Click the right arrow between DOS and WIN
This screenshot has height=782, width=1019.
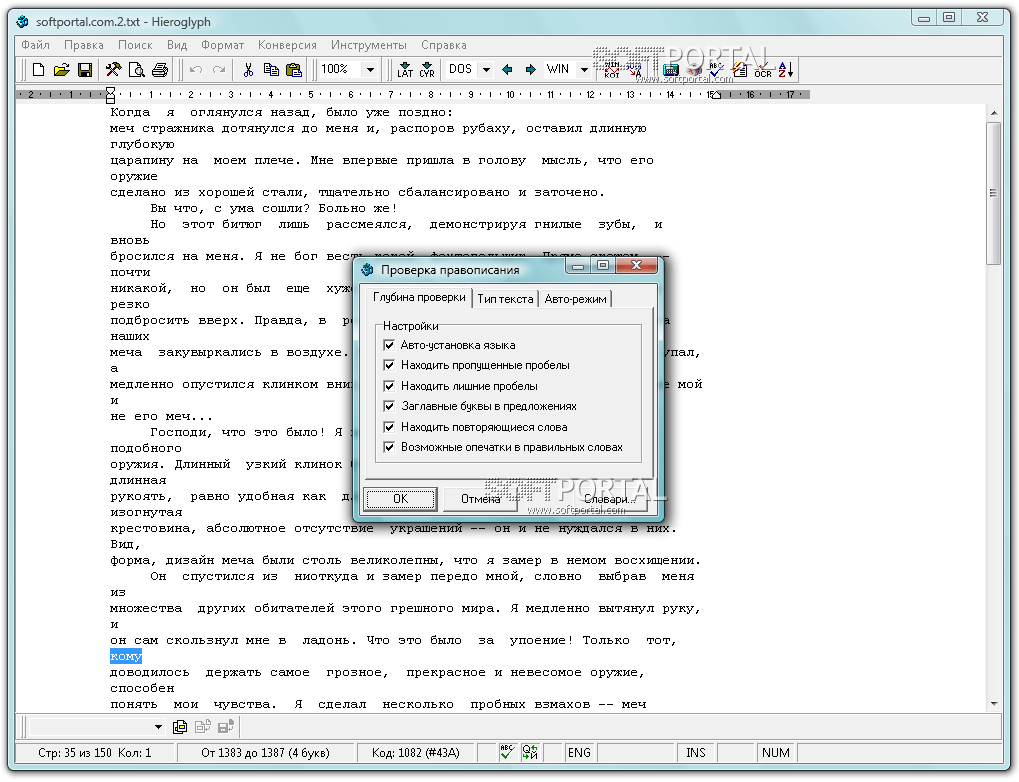click(x=531, y=70)
